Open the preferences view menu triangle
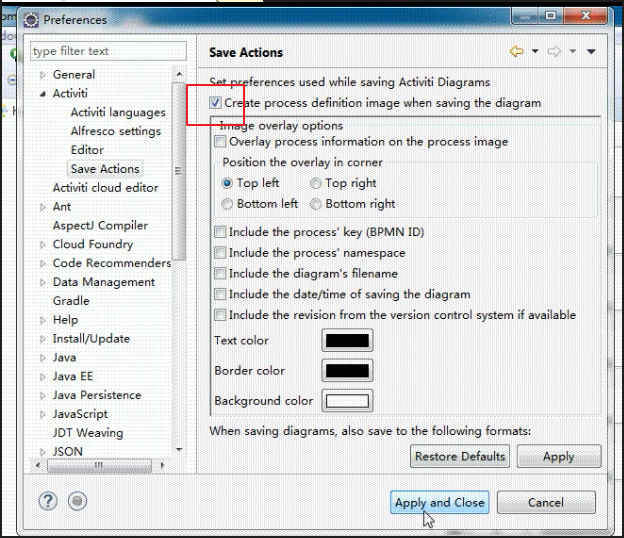 (591, 51)
